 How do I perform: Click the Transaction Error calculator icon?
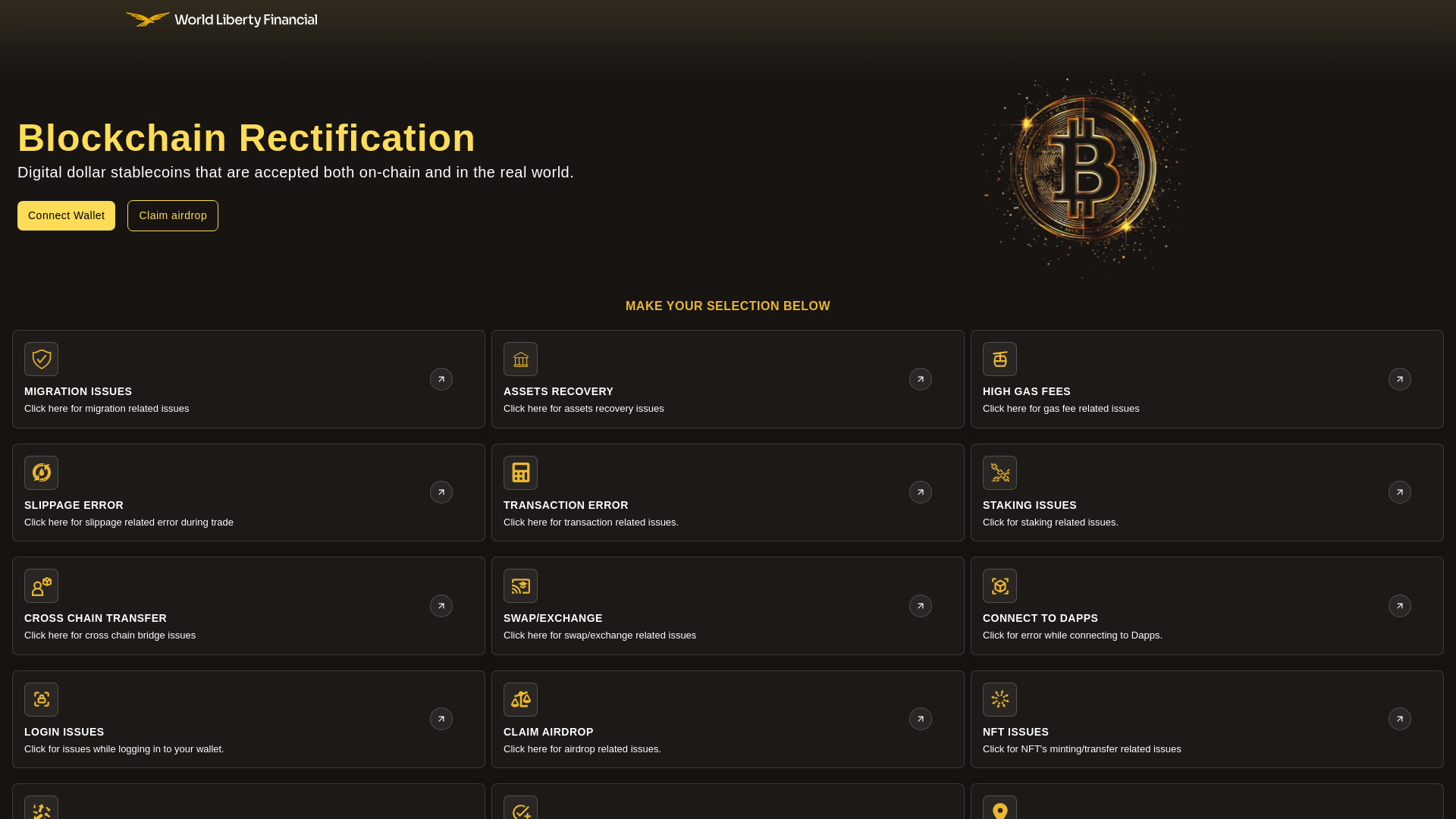pyautogui.click(x=520, y=472)
